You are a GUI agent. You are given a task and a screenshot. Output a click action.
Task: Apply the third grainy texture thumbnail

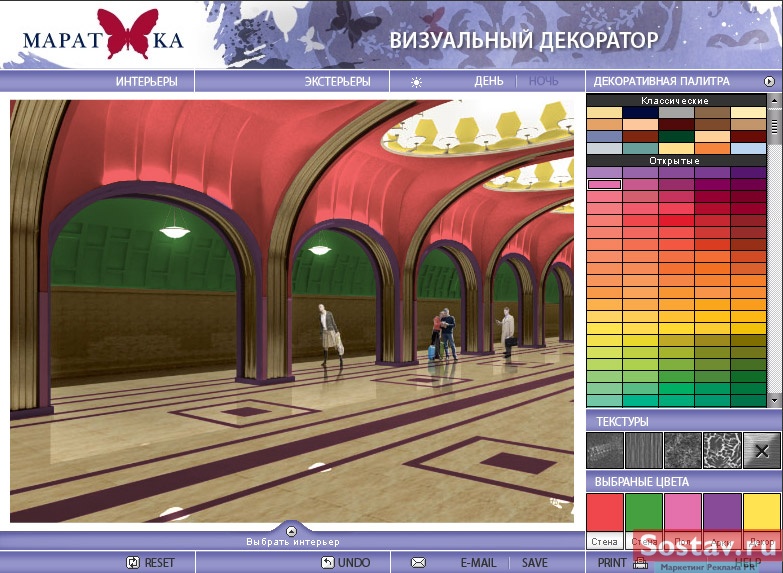[x=683, y=451]
